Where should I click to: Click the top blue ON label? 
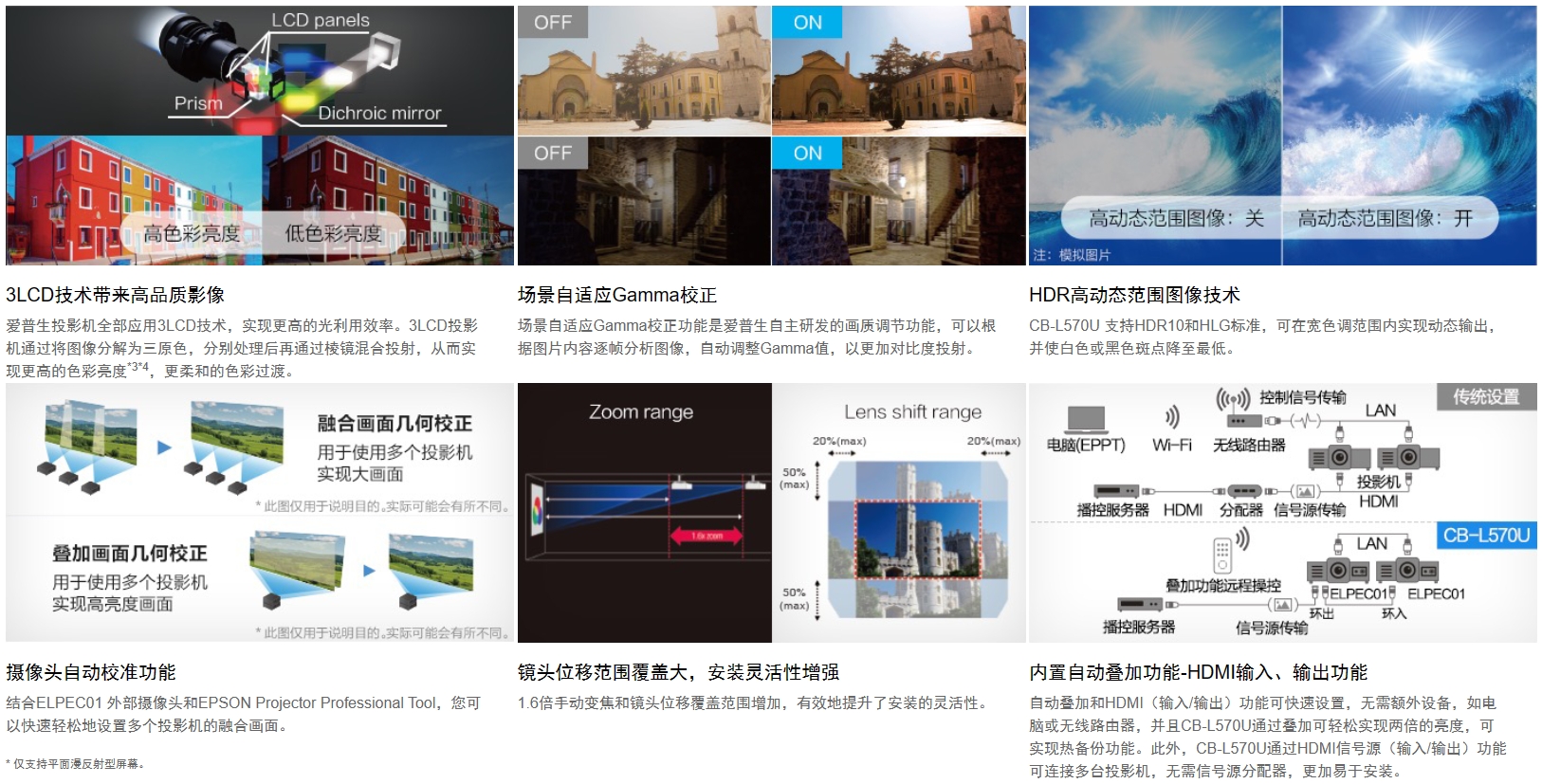(807, 23)
